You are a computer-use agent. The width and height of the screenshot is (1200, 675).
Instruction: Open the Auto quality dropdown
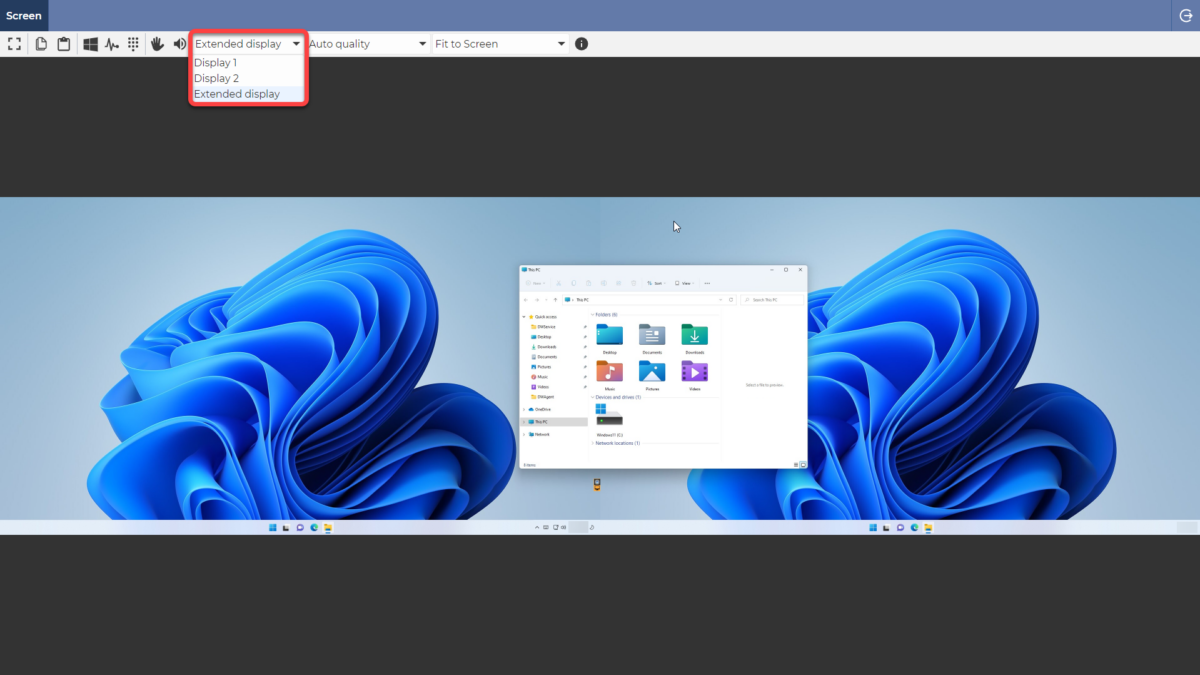(368, 44)
